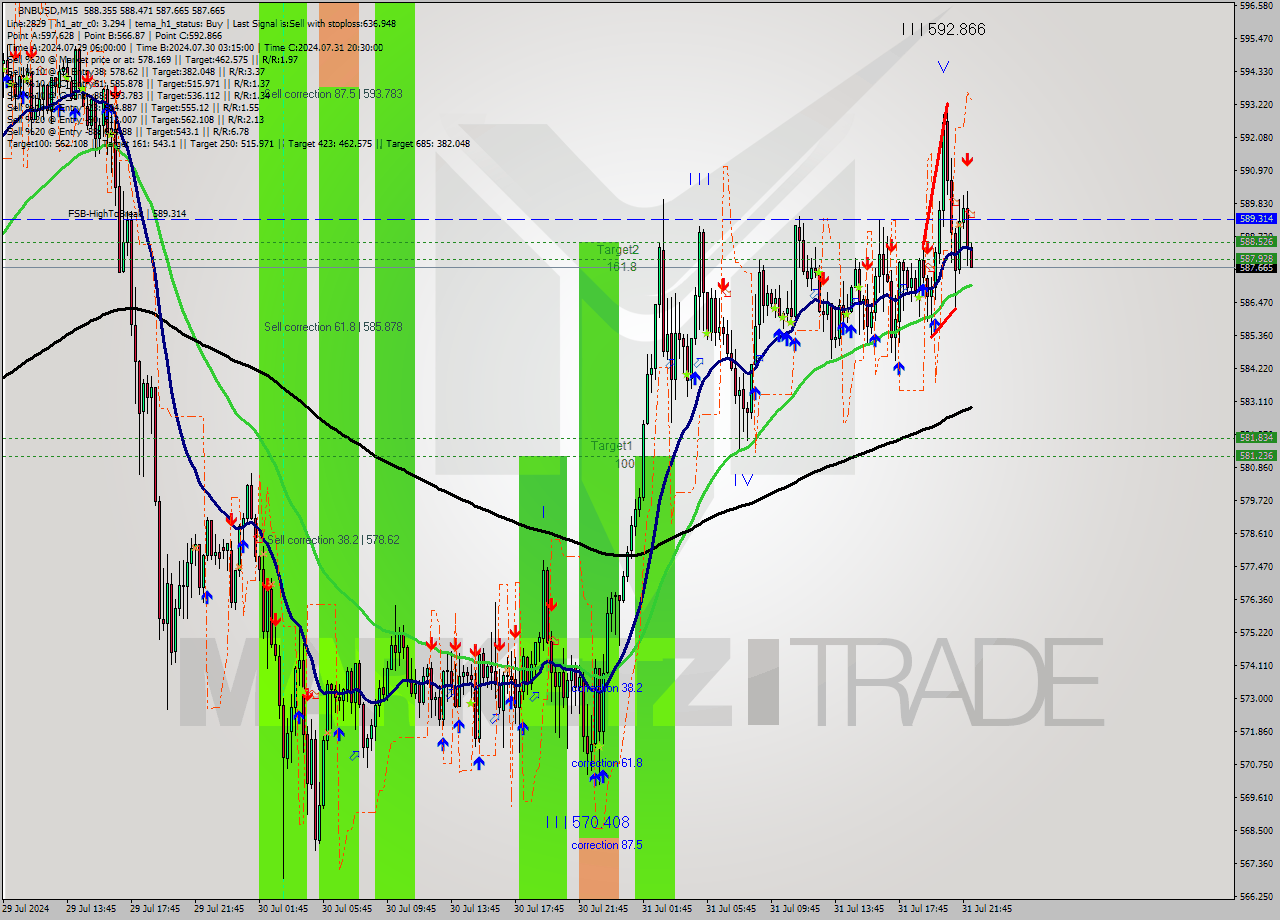Screen dimensions: 1280x920
Task: Click the blue 589.314 price tag on axis
Action: point(1256,218)
